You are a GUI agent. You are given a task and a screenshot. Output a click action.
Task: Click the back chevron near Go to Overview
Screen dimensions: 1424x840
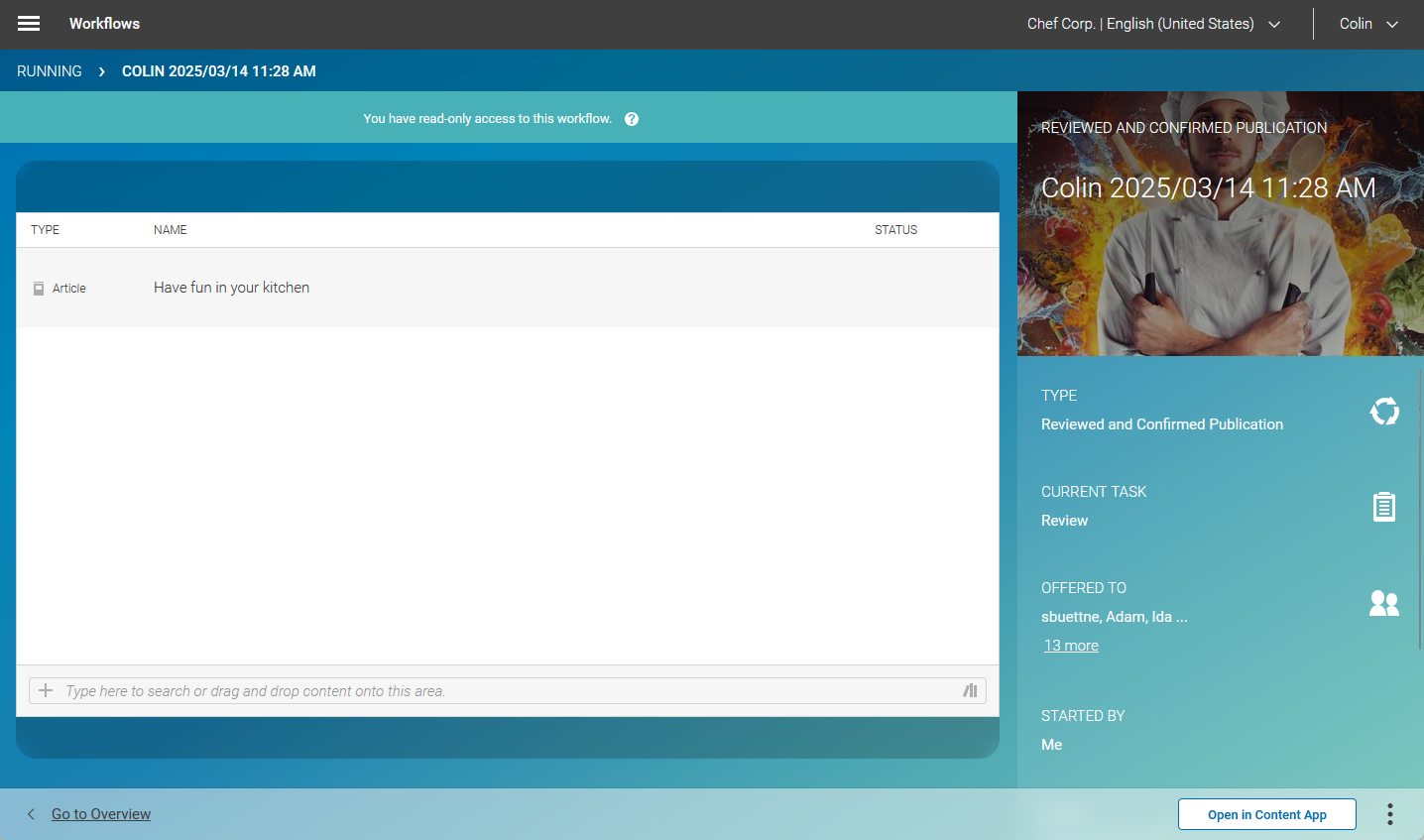(x=31, y=813)
